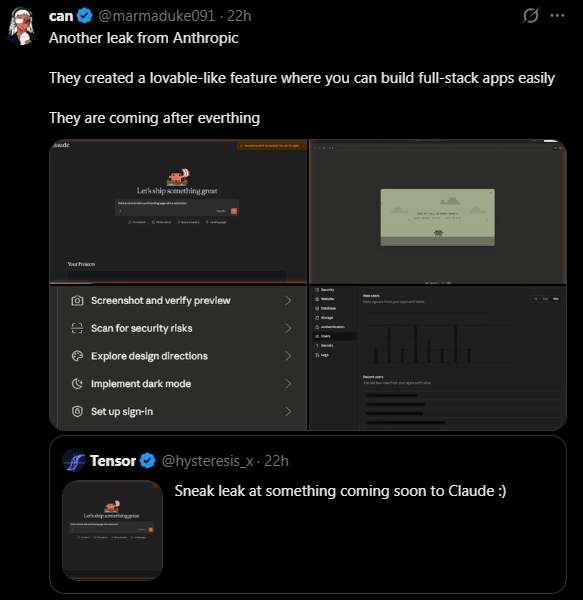The image size is (583, 600).
Task: Click Tensor's verified badge
Action: 147,460
